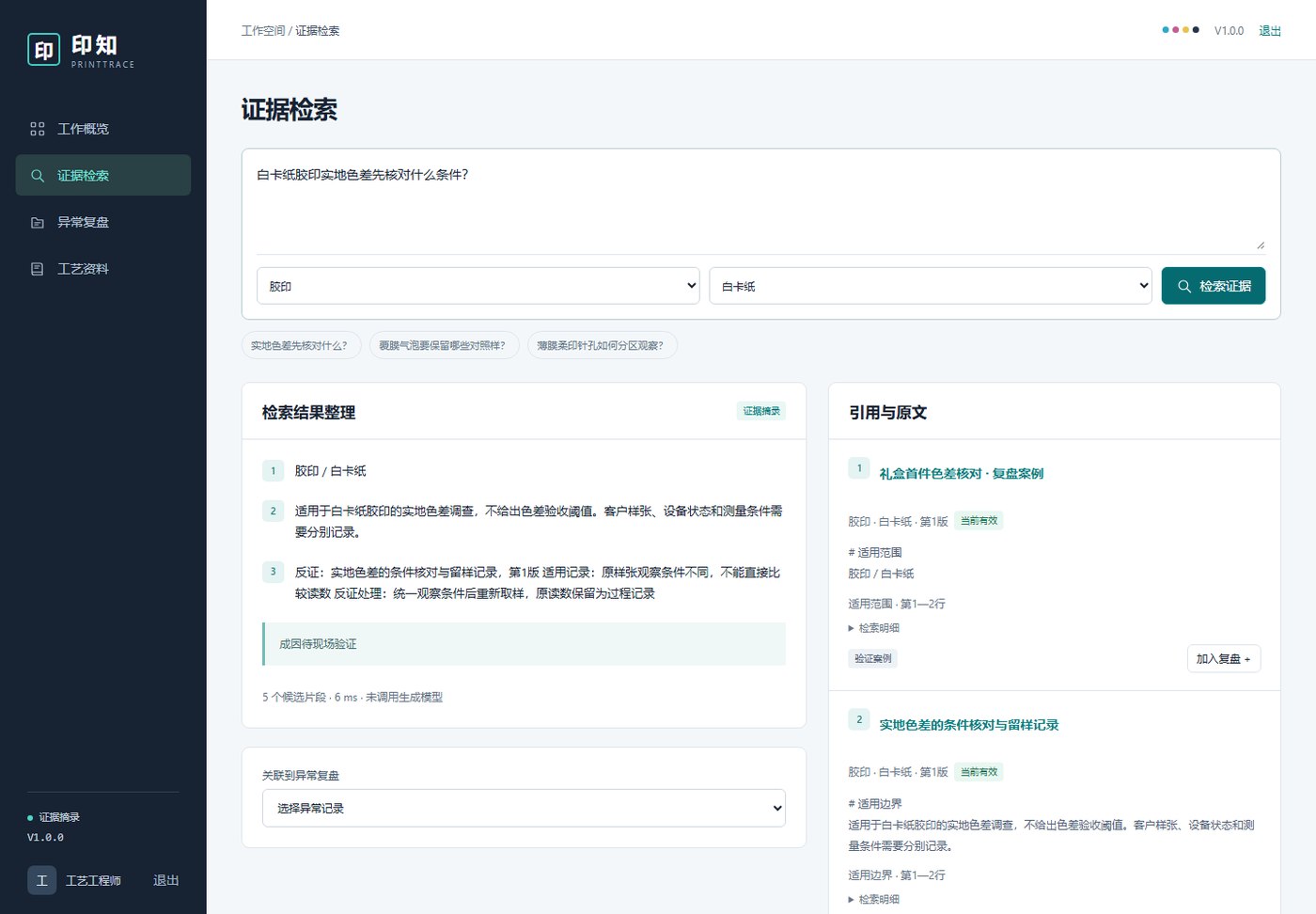Click the textarea resize handle corner
The height and width of the screenshot is (914, 1316).
[1261, 244]
